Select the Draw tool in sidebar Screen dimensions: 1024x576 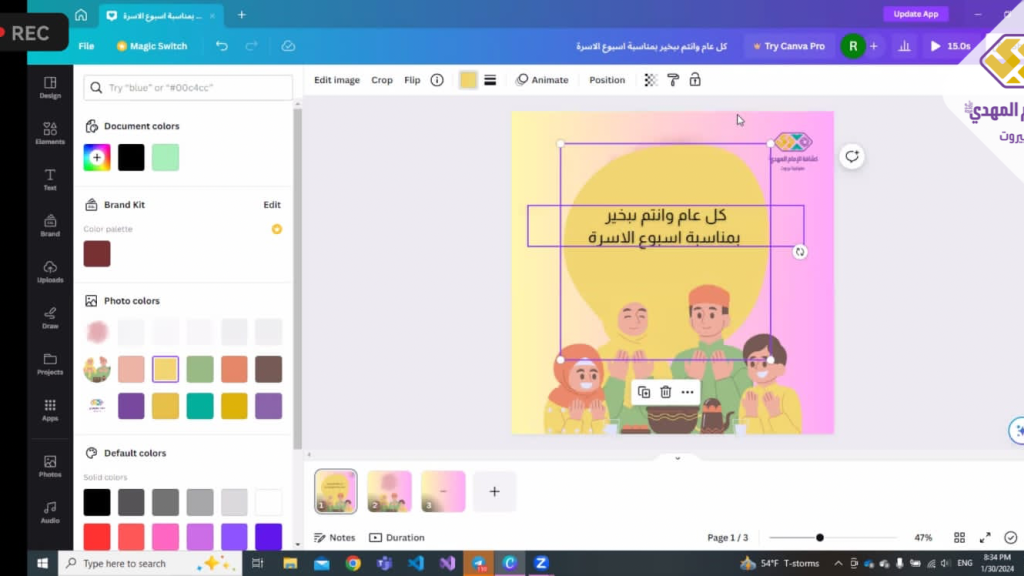(x=50, y=317)
